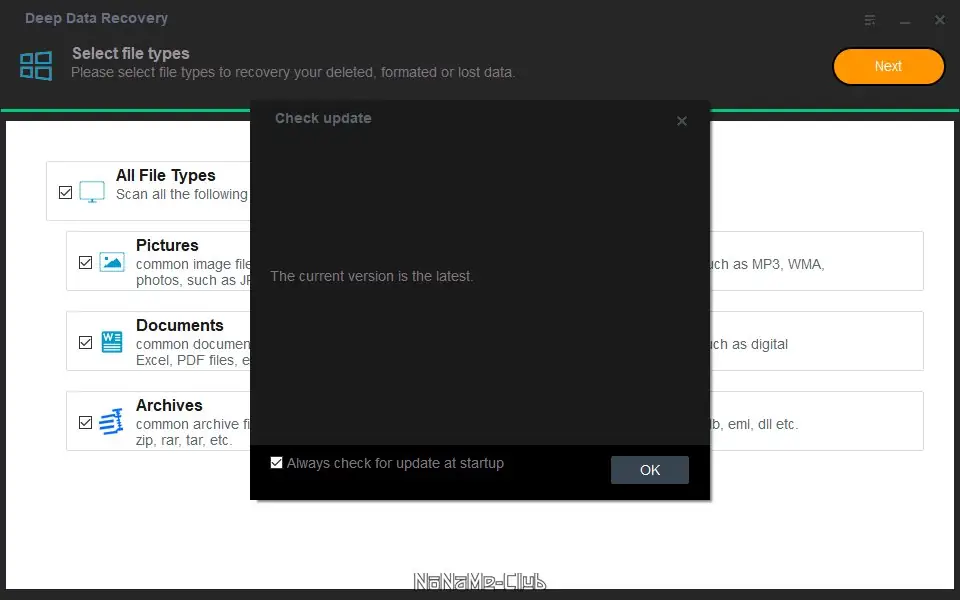Click the 'zip, rar, tar, etc.' description text
Viewport: 960px width, 600px height.
[x=184, y=440]
